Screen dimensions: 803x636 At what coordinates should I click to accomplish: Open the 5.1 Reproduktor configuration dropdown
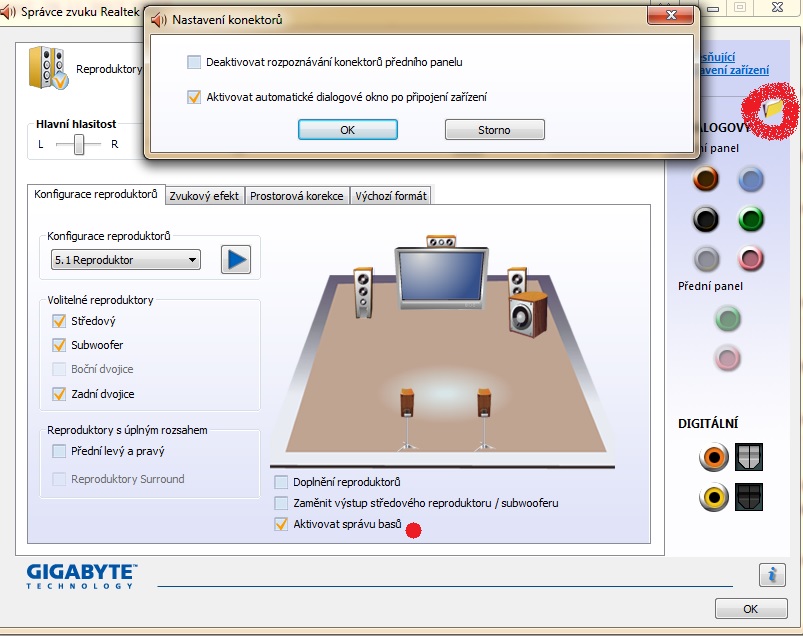(125, 260)
